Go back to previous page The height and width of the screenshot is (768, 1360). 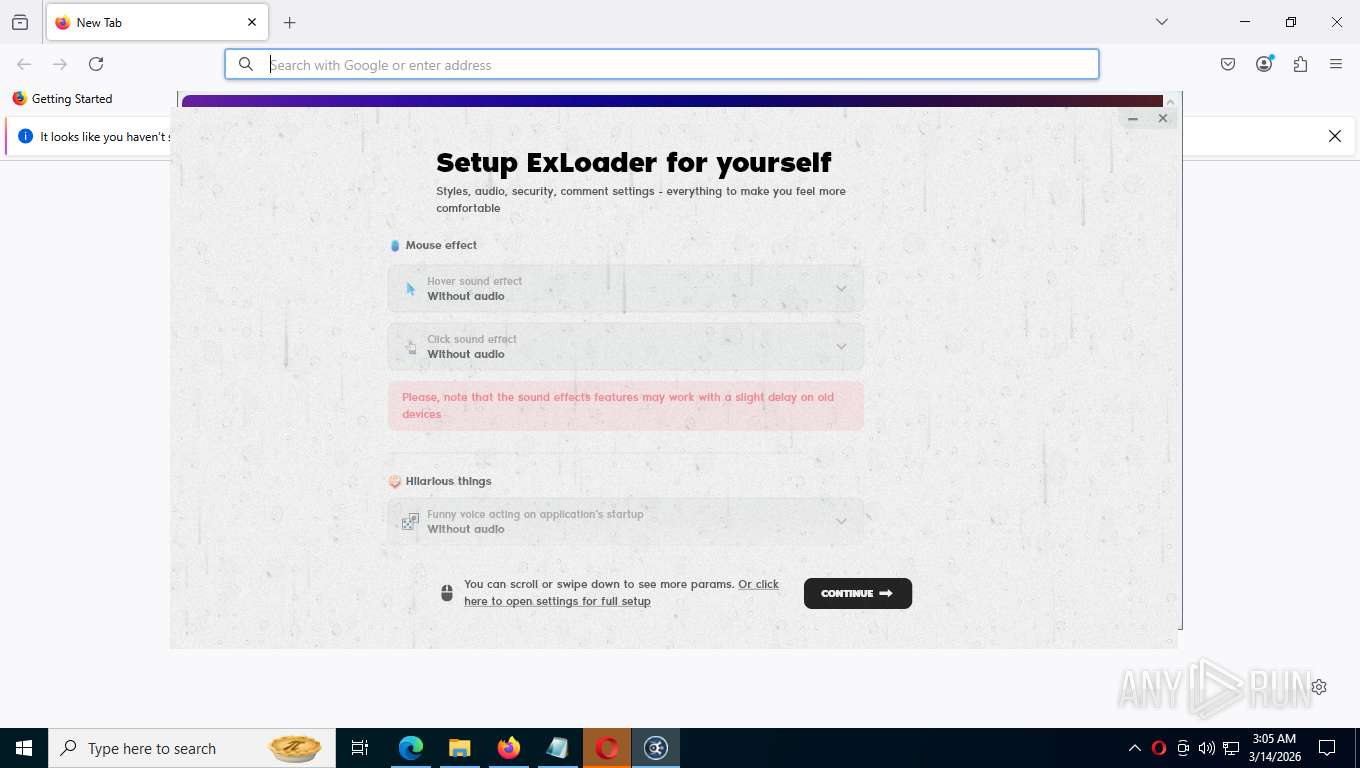(x=24, y=64)
